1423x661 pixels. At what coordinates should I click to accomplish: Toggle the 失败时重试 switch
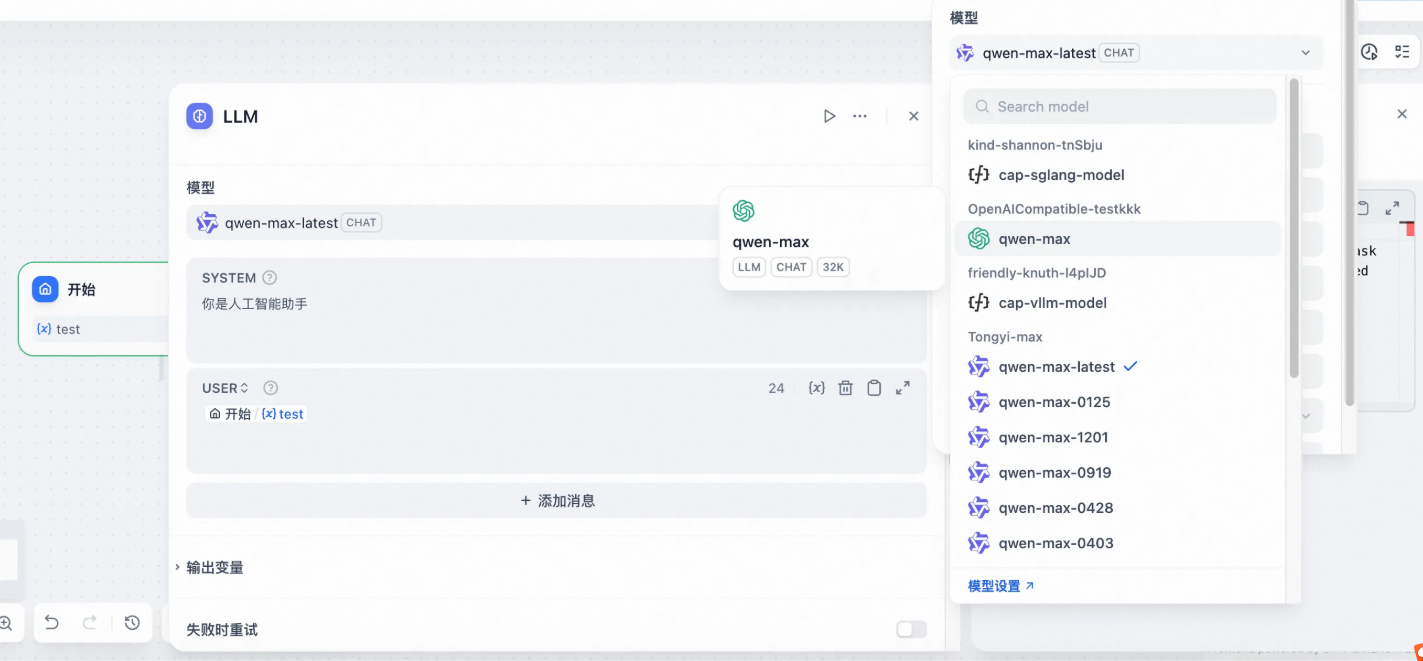(x=911, y=629)
